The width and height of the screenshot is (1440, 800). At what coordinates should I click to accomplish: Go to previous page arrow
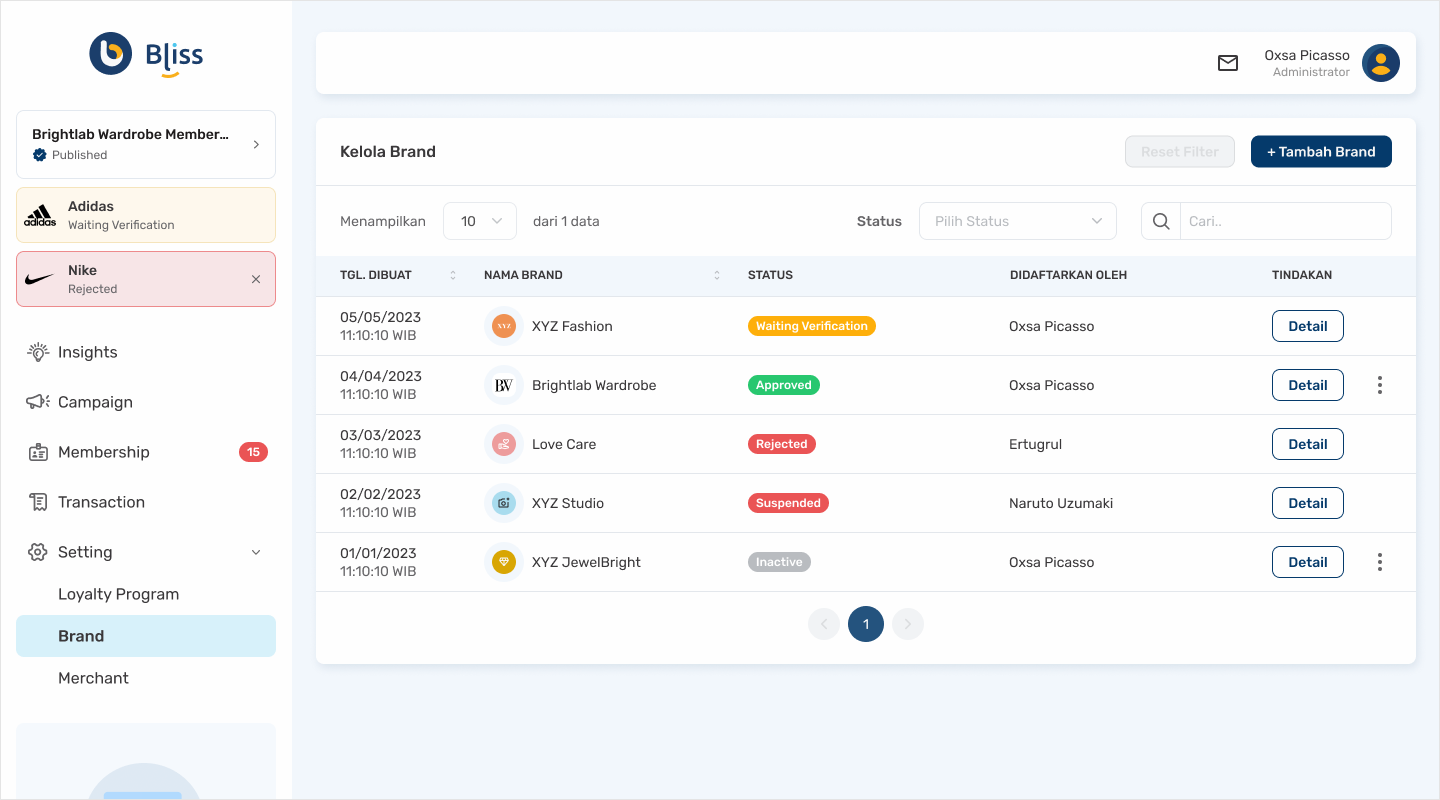point(824,624)
